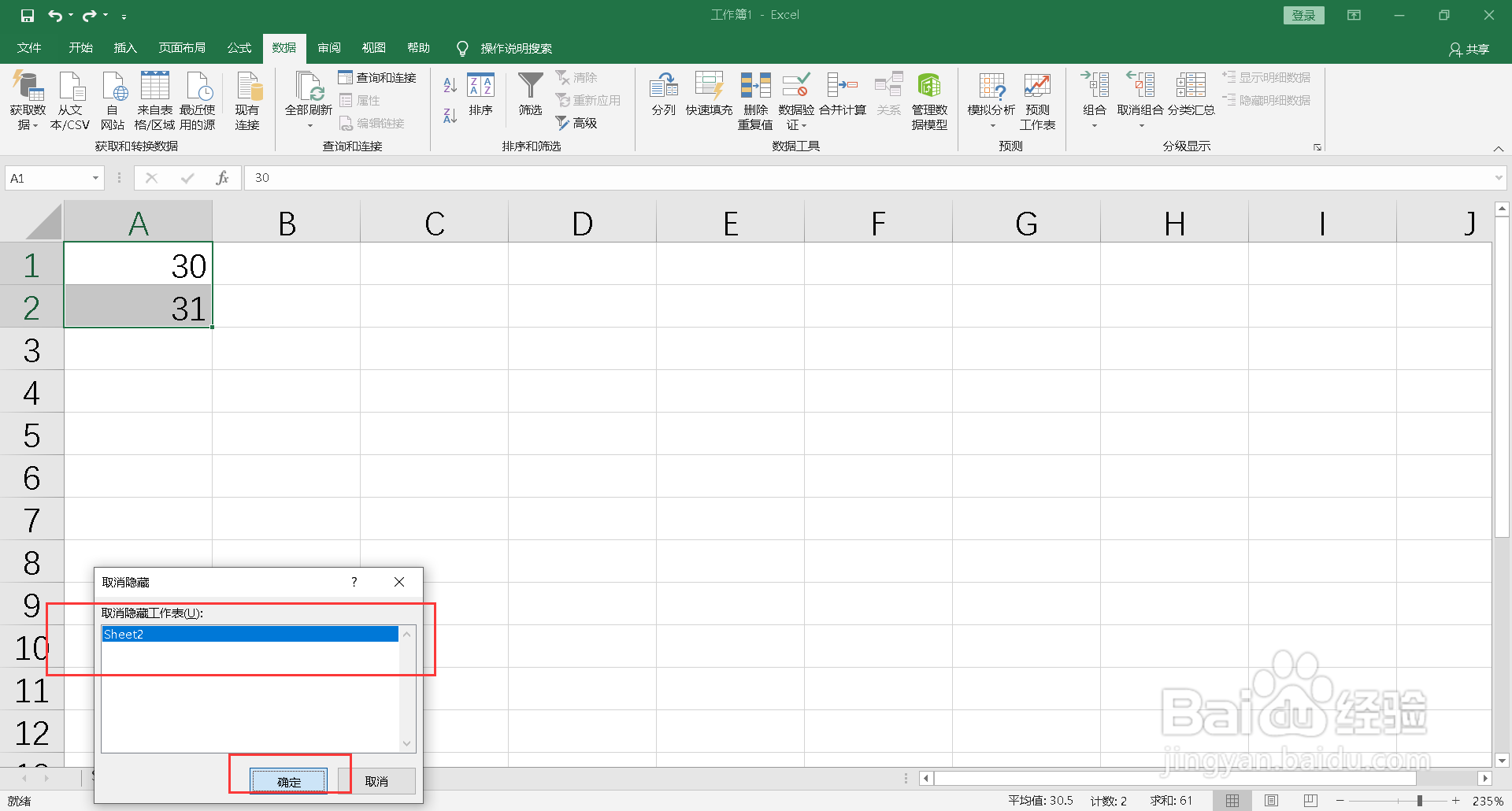
Task: Open What-If Analysis (模拟分析)
Action: (x=991, y=101)
